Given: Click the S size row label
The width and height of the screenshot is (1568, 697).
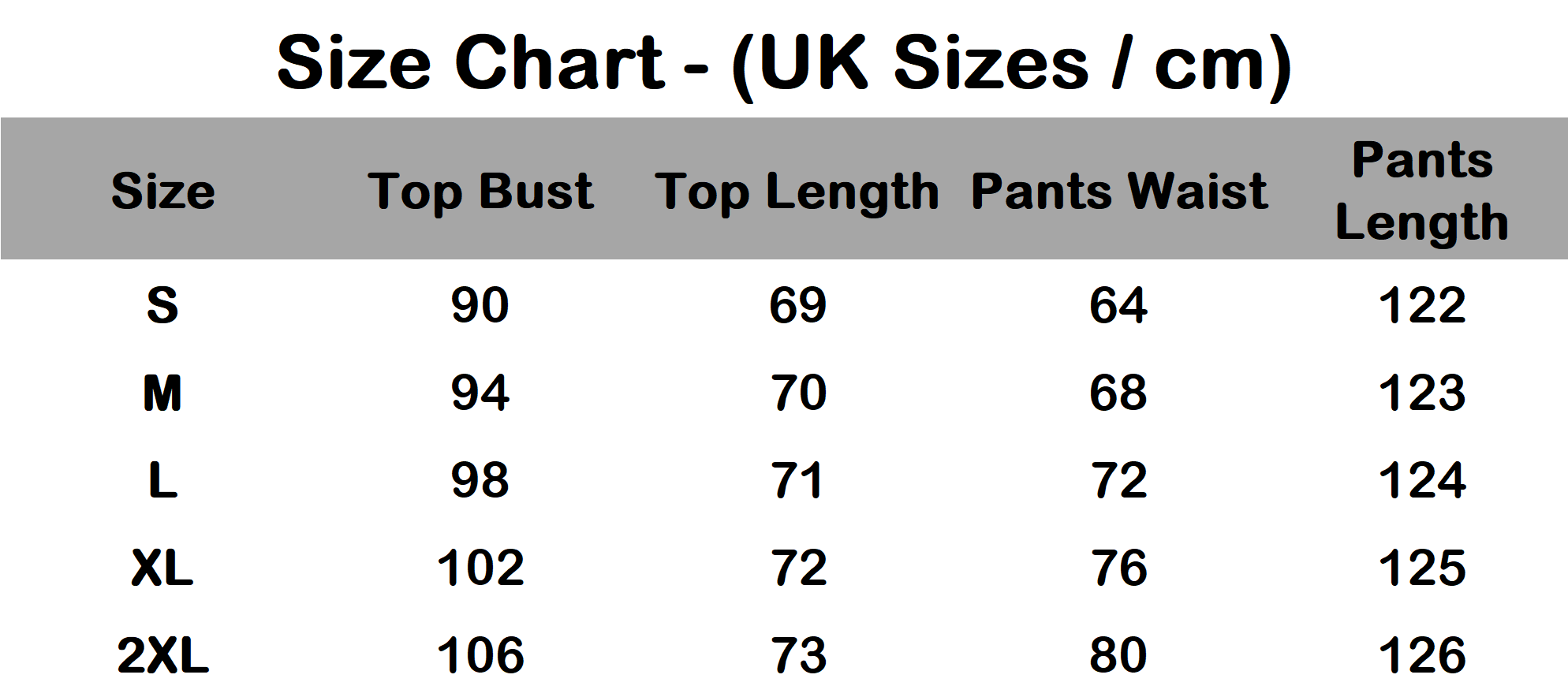Looking at the screenshot, I should coord(163,305).
